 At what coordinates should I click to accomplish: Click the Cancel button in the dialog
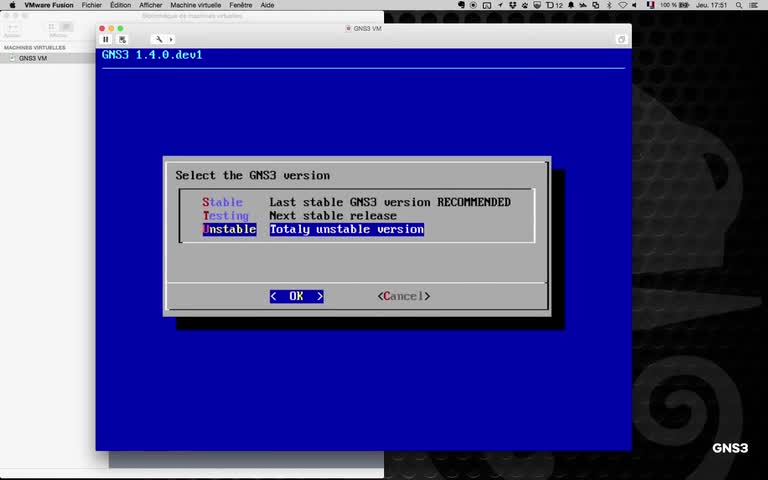pos(404,296)
